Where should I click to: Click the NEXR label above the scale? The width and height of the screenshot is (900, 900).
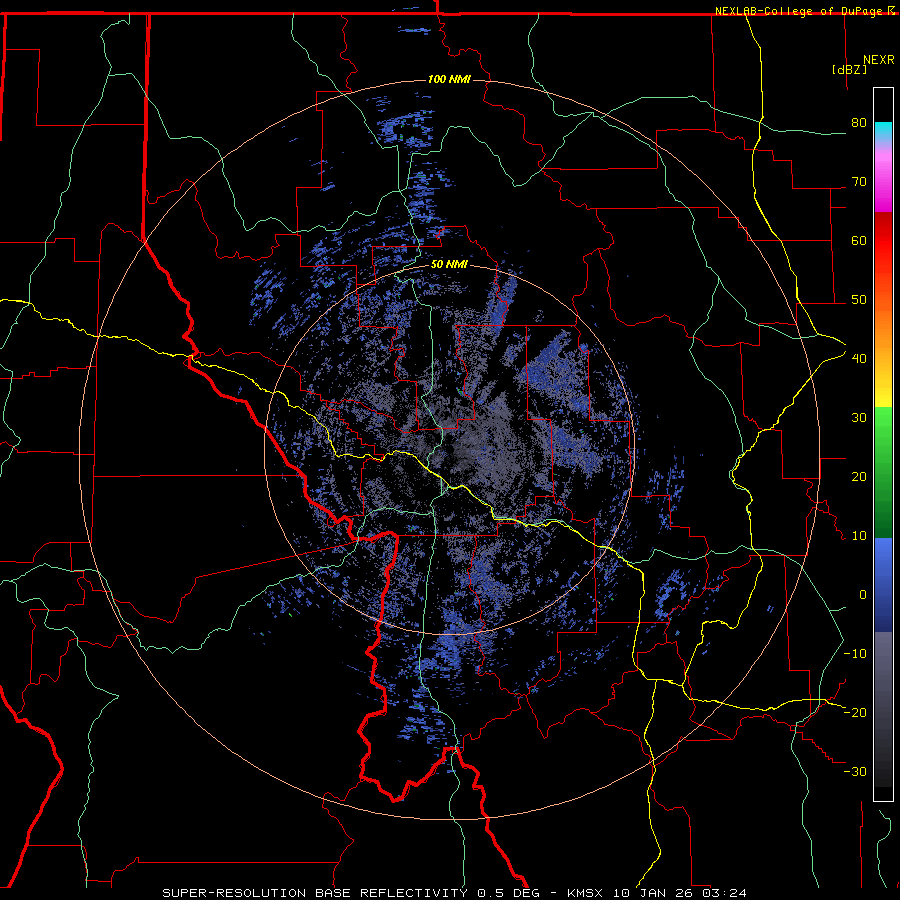tap(878, 60)
